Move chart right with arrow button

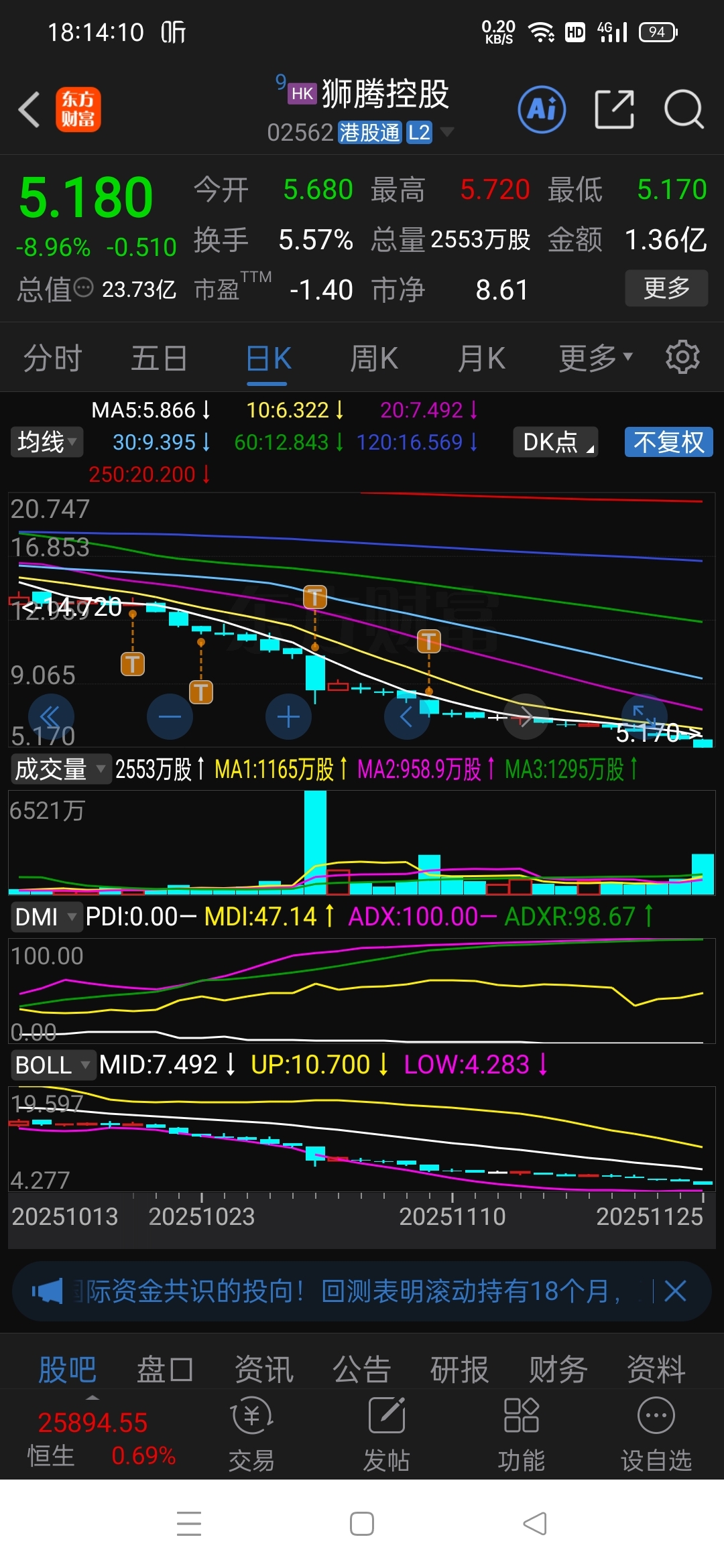(x=526, y=716)
